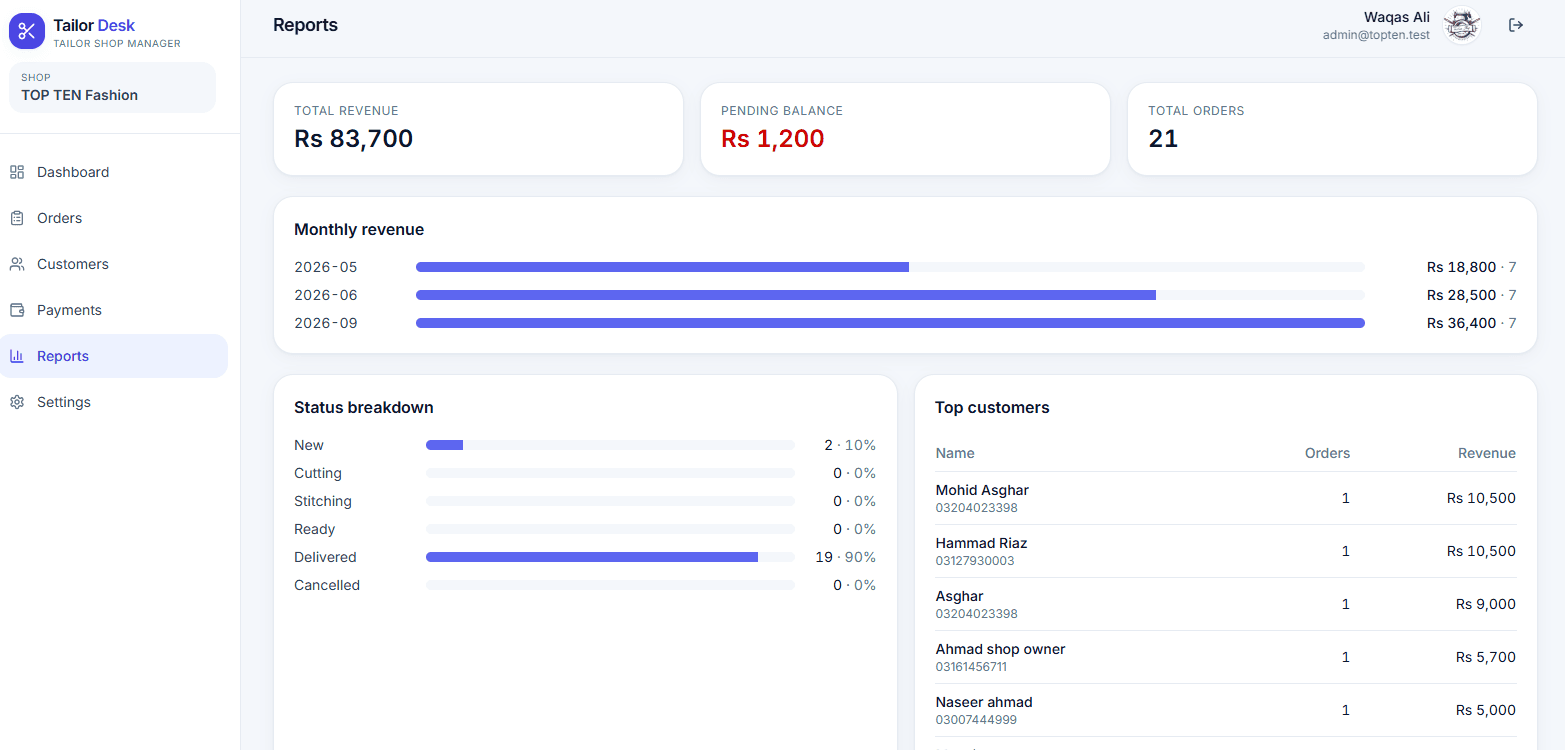Screen dimensions: 1565x750
Task: Click the Waqas Ali user name
Action: click(x=1396, y=17)
